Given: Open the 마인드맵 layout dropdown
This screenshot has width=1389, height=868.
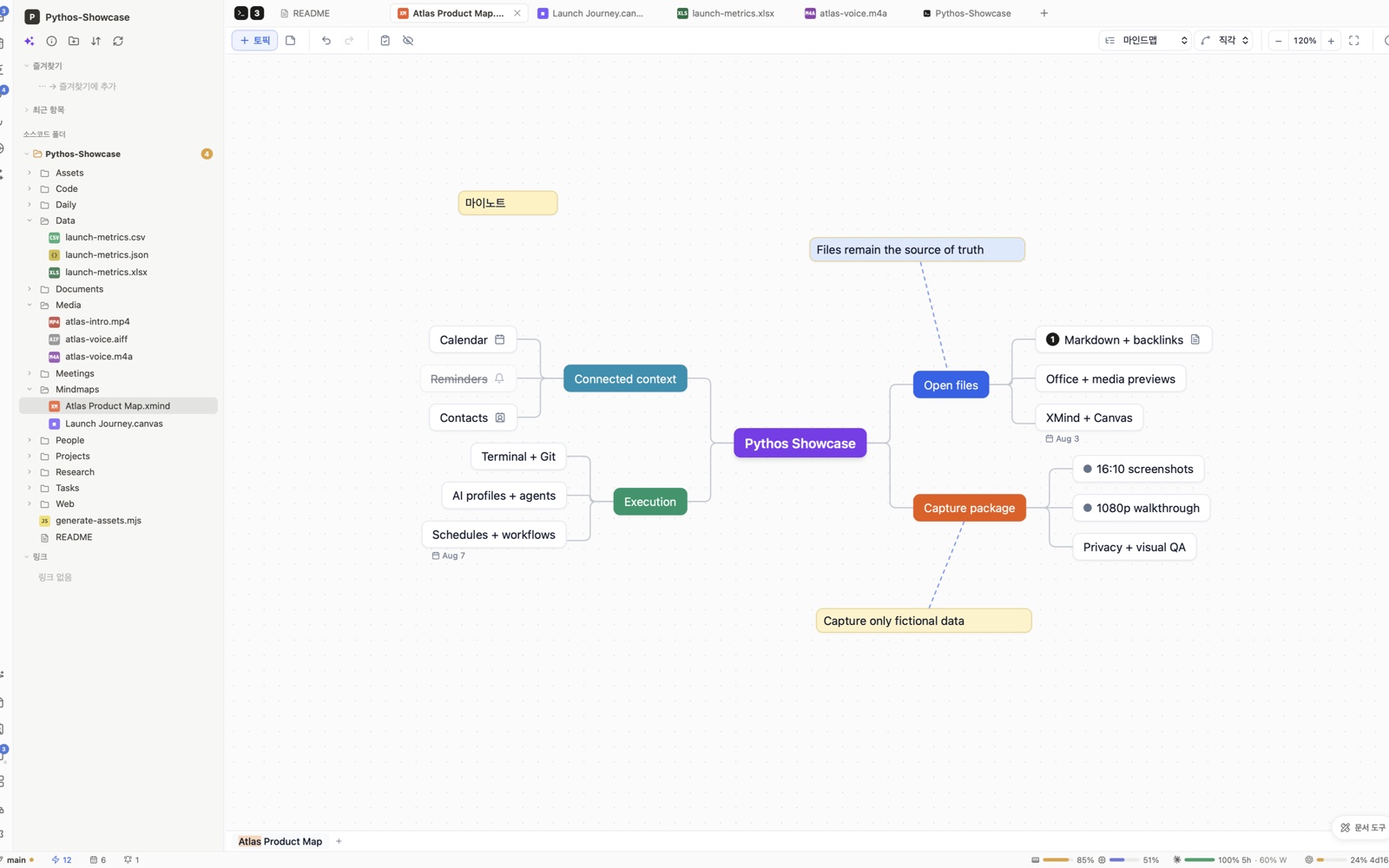Looking at the screenshot, I should 1146,41.
